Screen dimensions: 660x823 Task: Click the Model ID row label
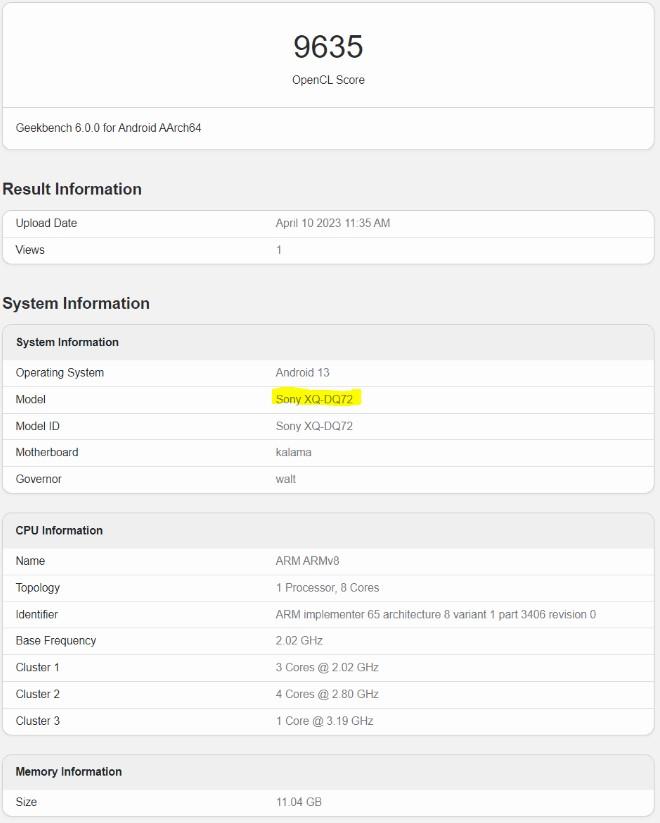pyautogui.click(x=38, y=426)
